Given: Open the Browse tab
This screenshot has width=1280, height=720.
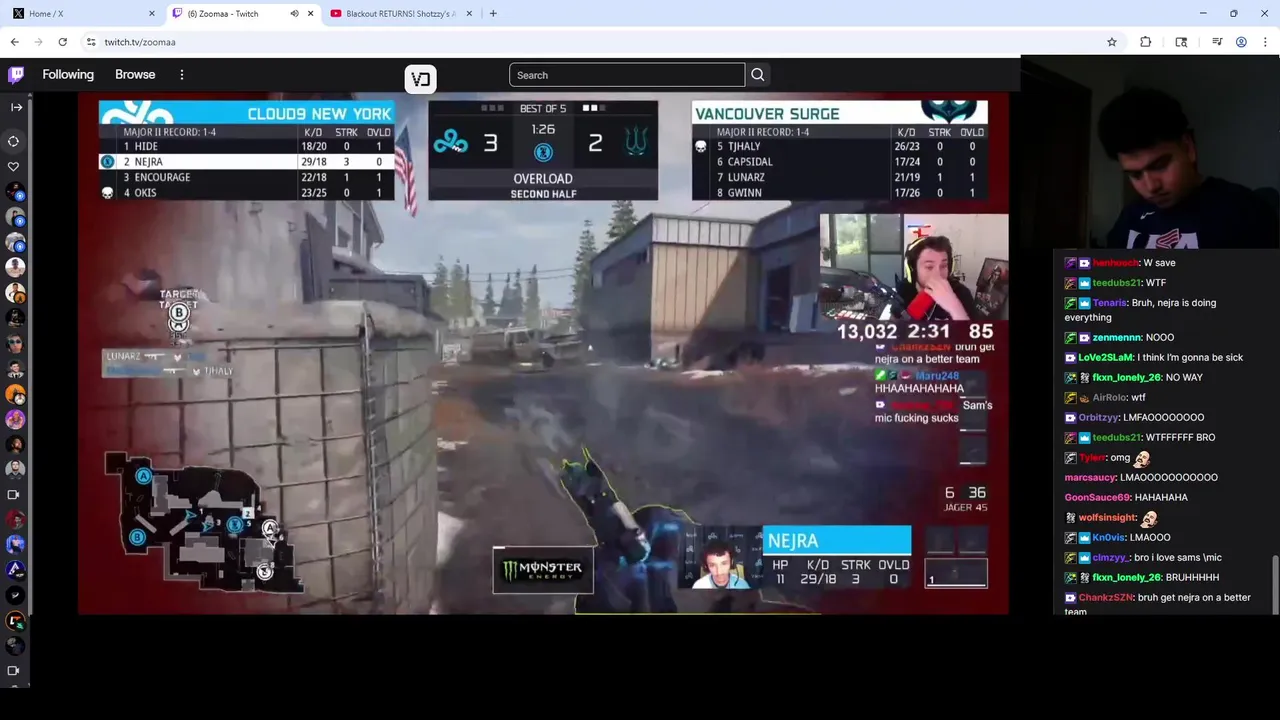Looking at the screenshot, I should (135, 75).
